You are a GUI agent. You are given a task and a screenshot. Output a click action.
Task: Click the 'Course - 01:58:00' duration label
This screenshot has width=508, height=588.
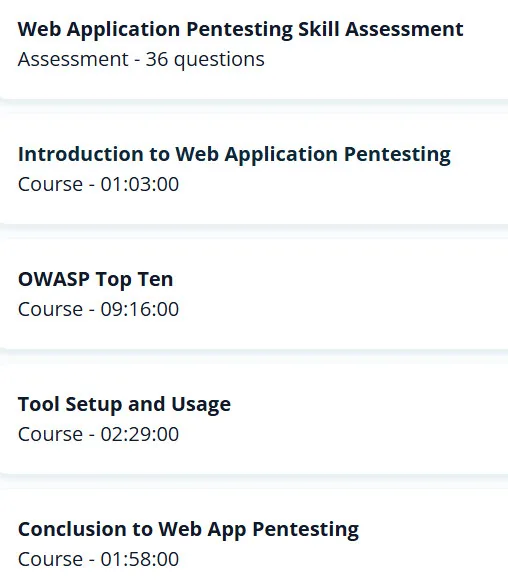(x=98, y=559)
